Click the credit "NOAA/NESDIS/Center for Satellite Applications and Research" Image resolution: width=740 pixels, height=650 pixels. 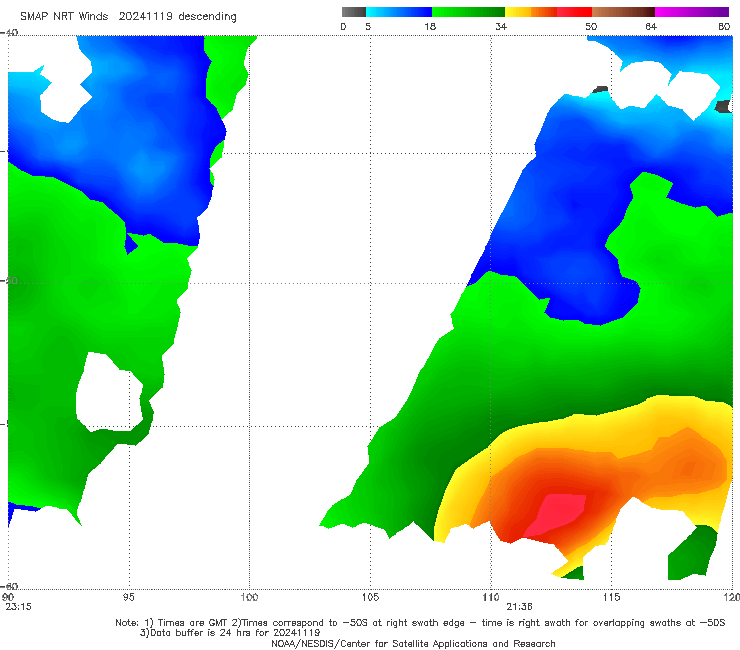coord(413,643)
